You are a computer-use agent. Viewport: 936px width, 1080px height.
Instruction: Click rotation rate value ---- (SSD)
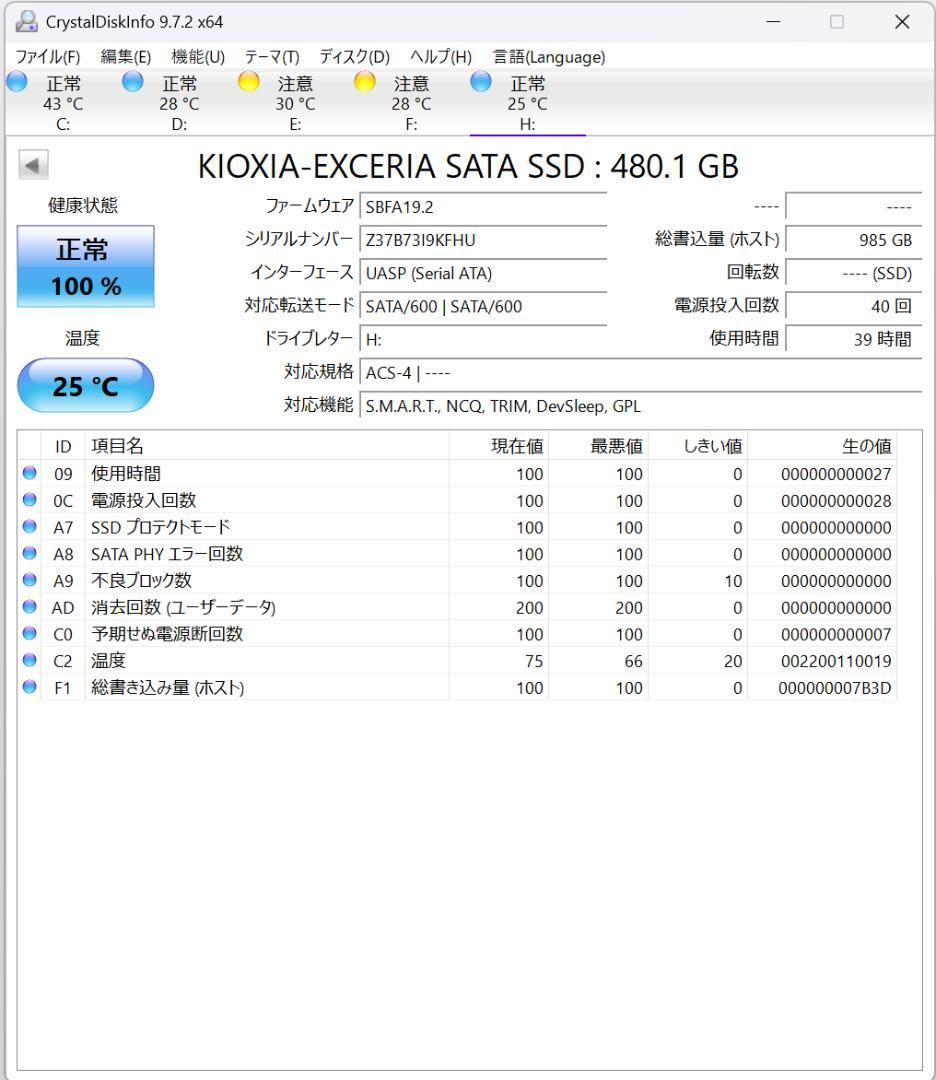click(x=853, y=273)
